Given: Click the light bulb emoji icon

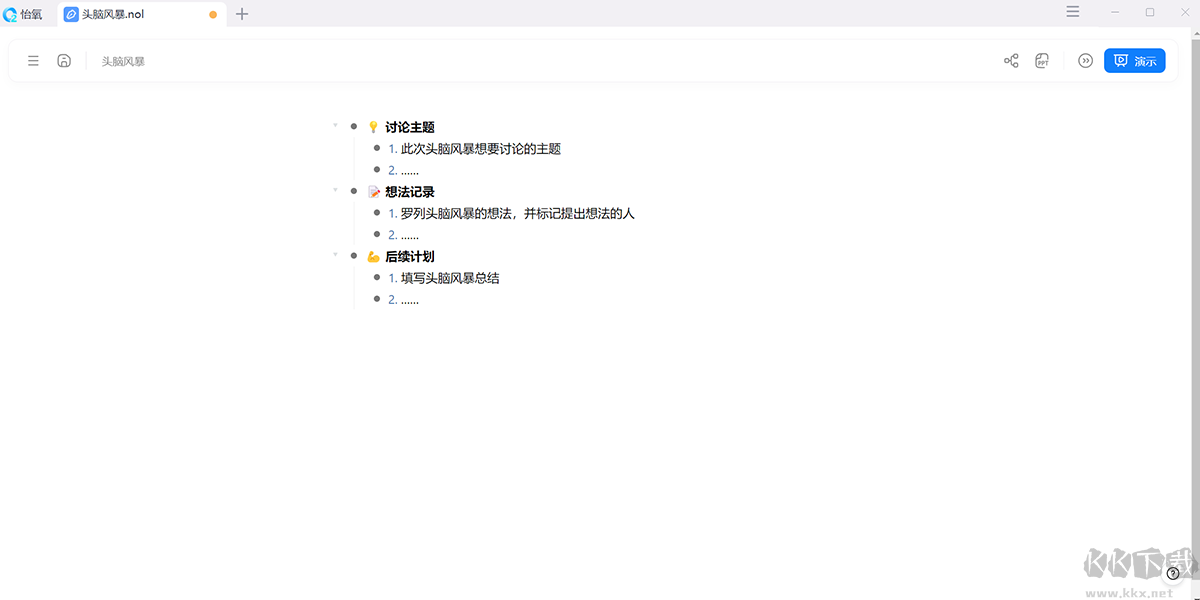Looking at the screenshot, I should (x=373, y=127).
